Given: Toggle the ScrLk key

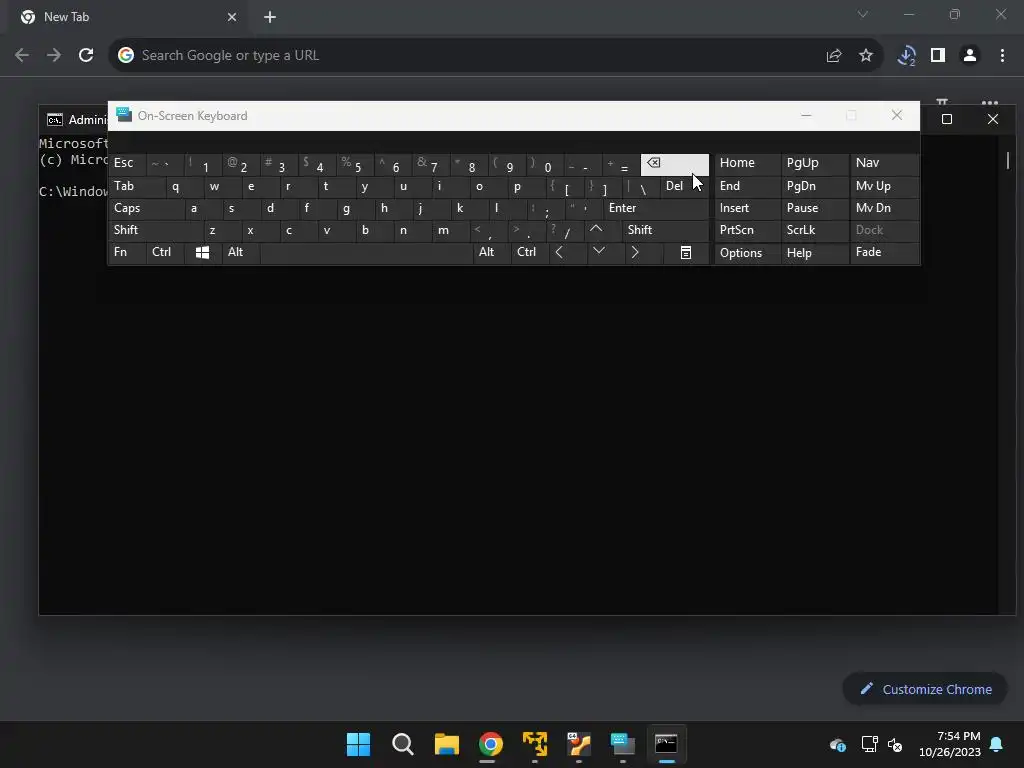Looking at the screenshot, I should [814, 230].
